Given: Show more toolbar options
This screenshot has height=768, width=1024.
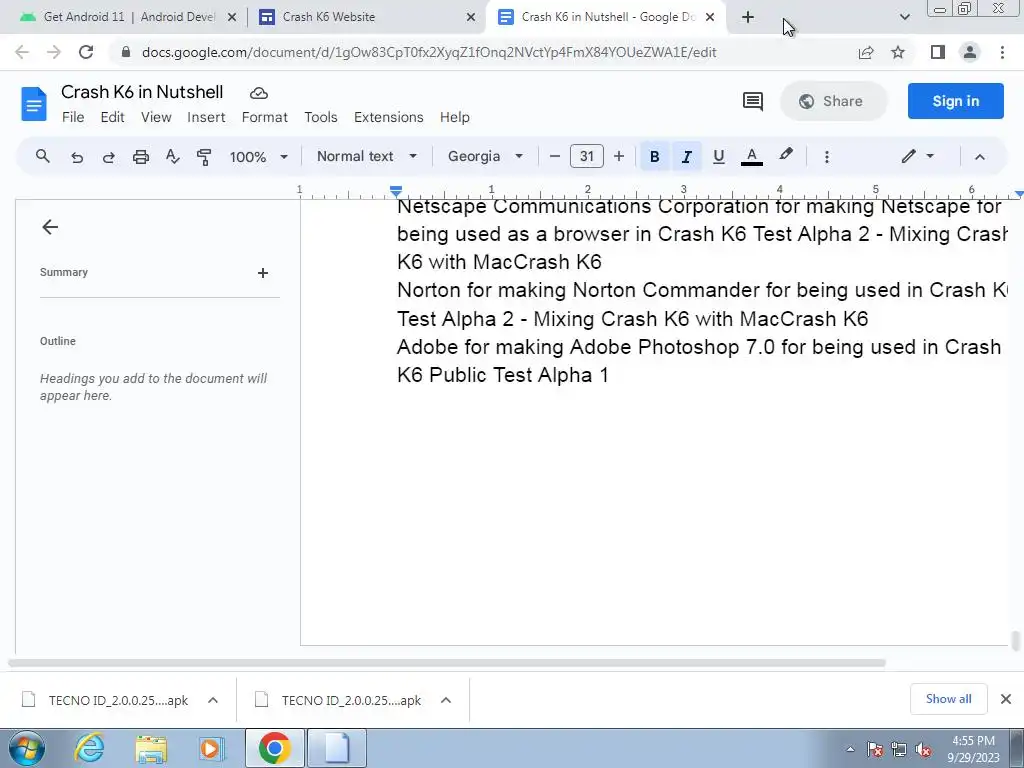Looking at the screenshot, I should (x=827, y=157).
